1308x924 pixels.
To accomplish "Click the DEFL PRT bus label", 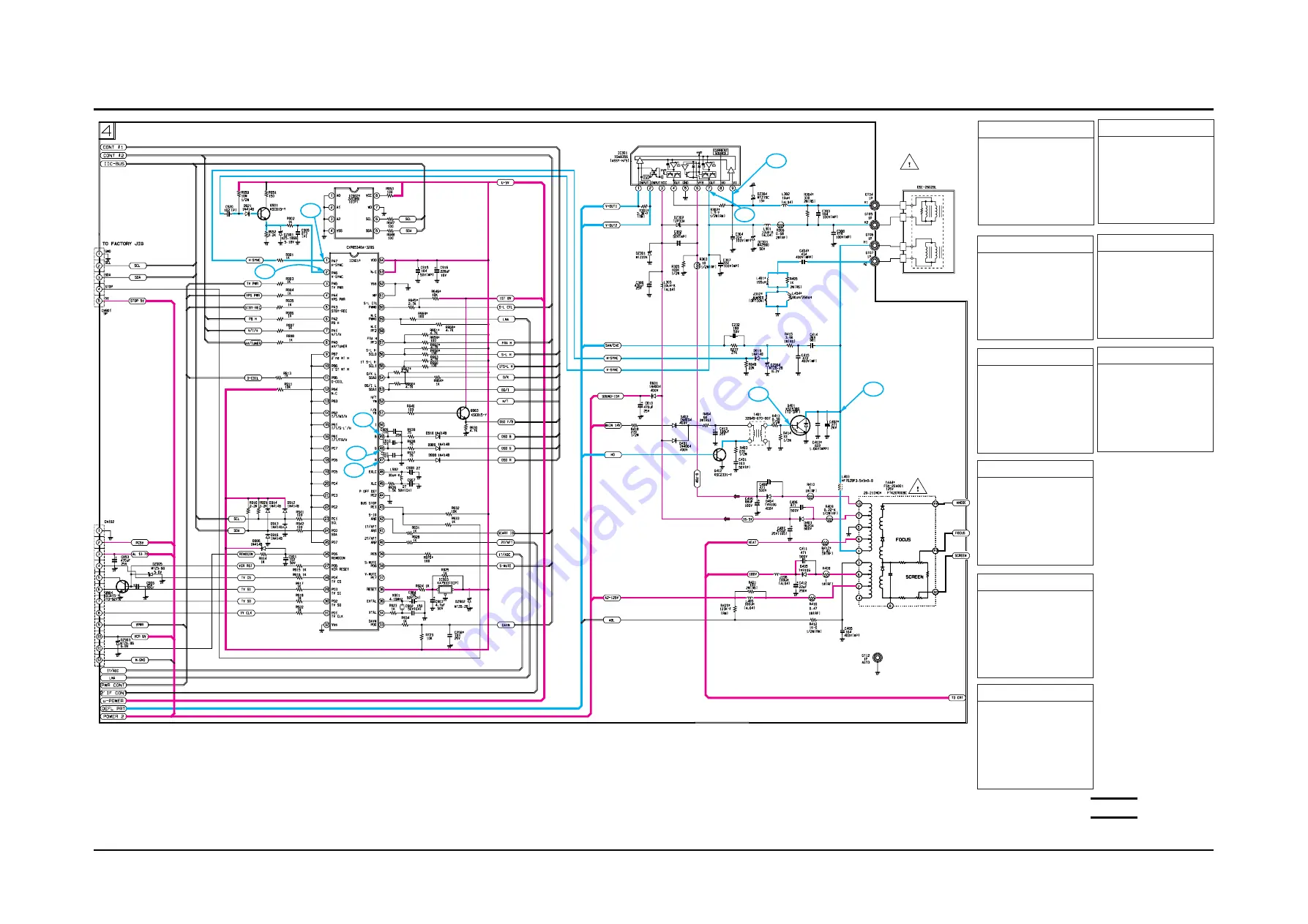I will click(113, 709).
